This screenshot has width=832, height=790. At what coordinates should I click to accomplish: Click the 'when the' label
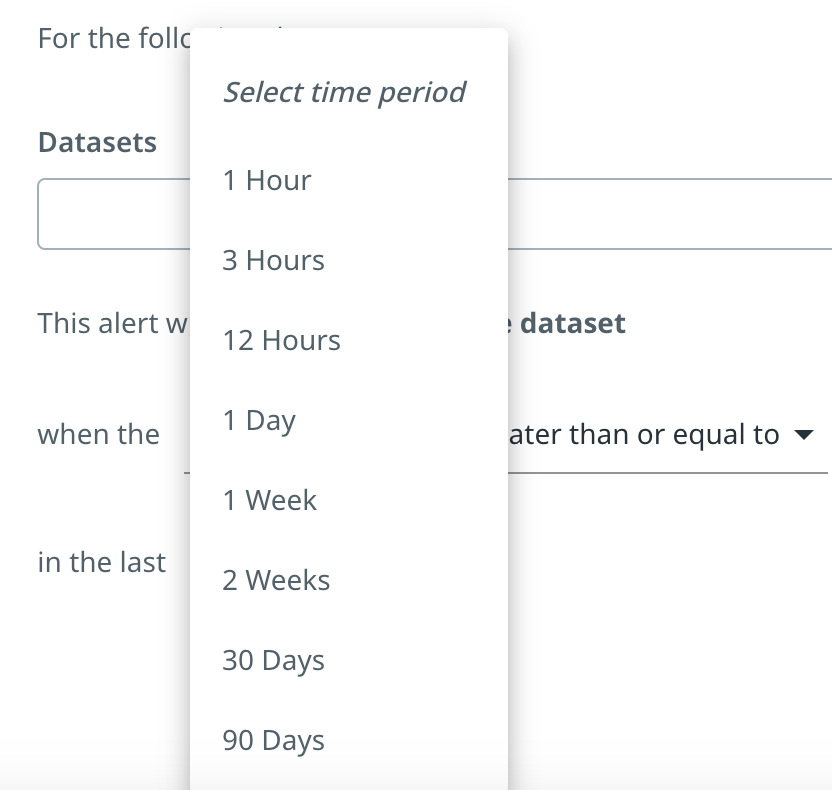click(x=98, y=435)
